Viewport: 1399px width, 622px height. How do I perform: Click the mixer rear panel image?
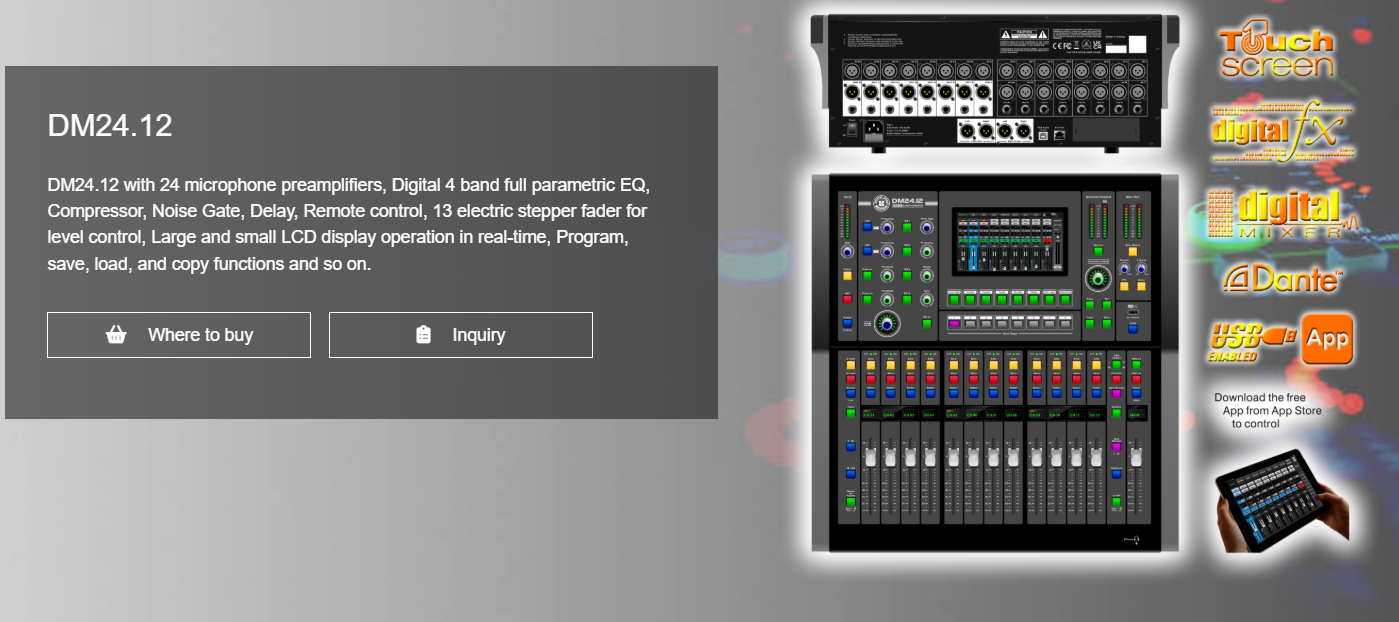click(x=994, y=84)
